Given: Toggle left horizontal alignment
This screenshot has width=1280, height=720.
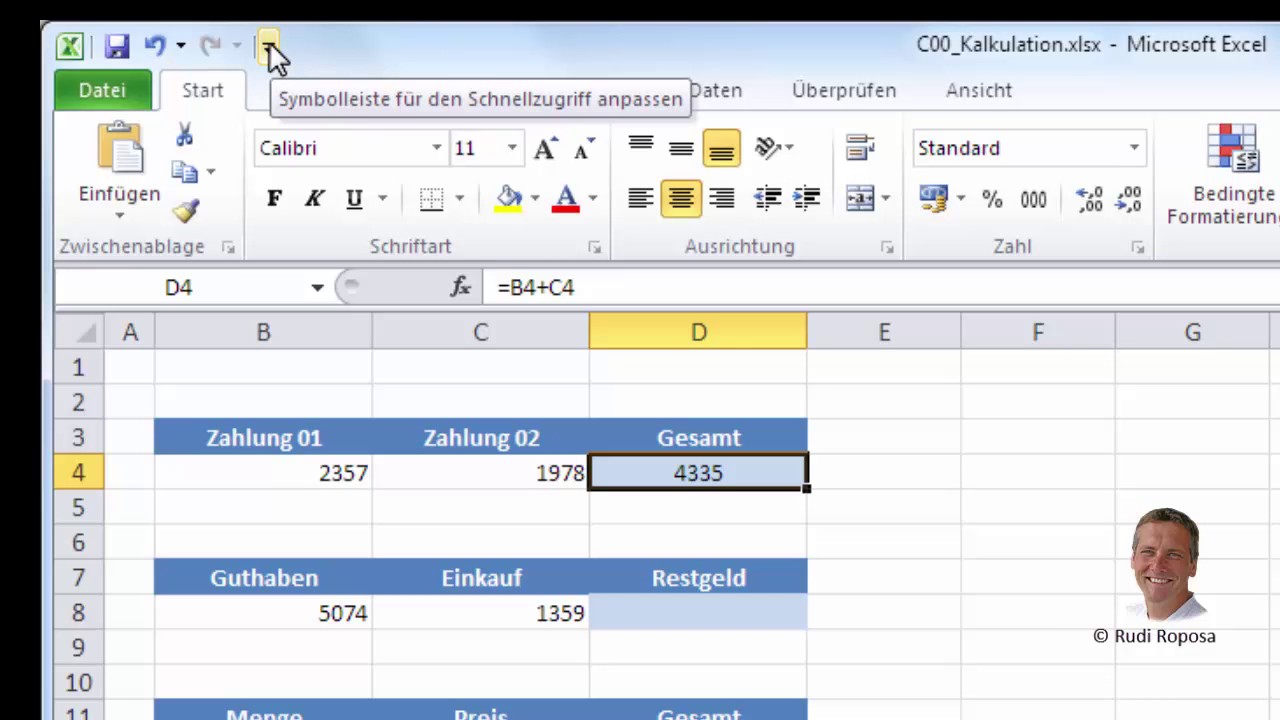Looking at the screenshot, I should 641,198.
